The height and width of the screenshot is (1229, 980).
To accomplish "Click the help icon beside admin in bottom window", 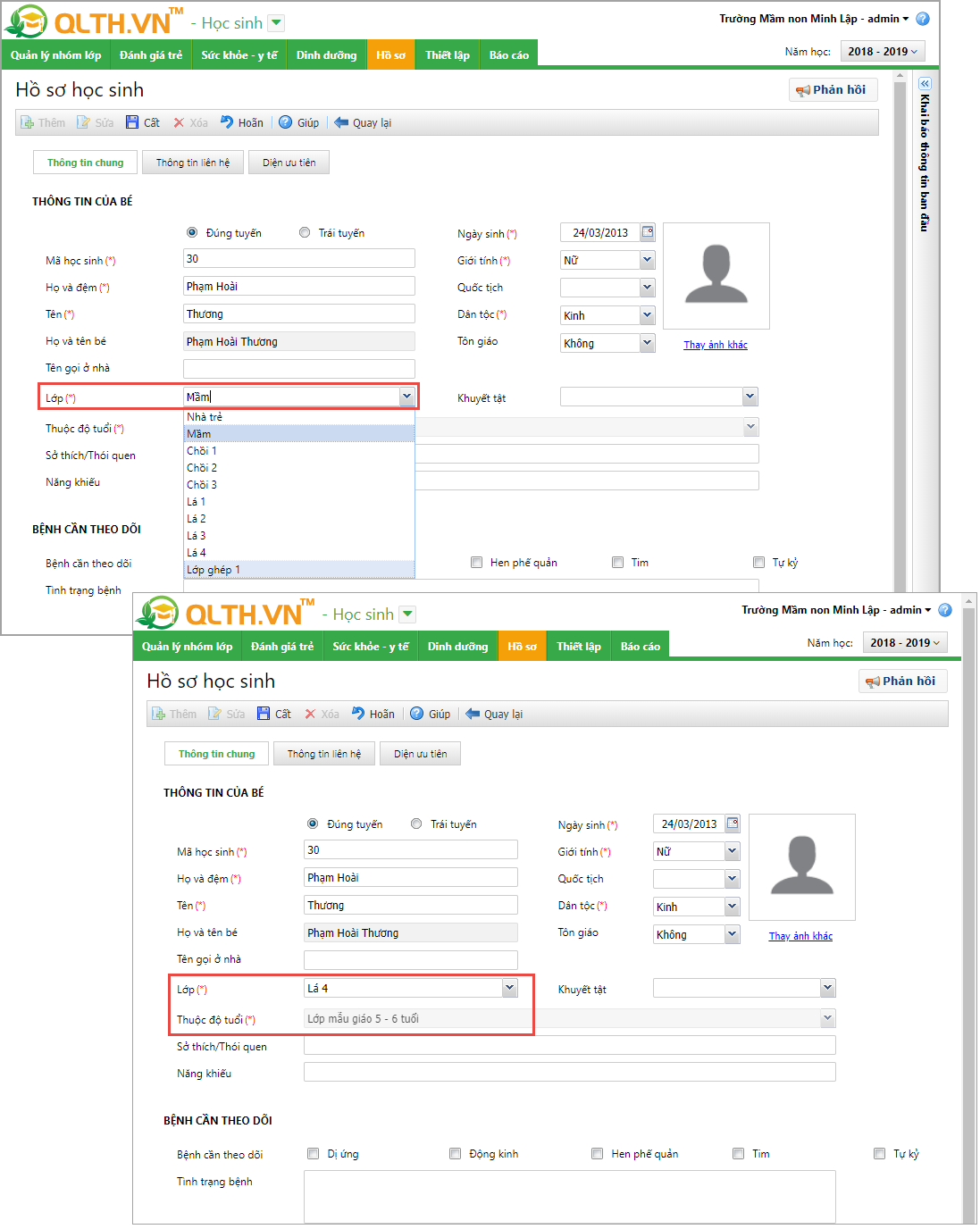I will click(945, 610).
